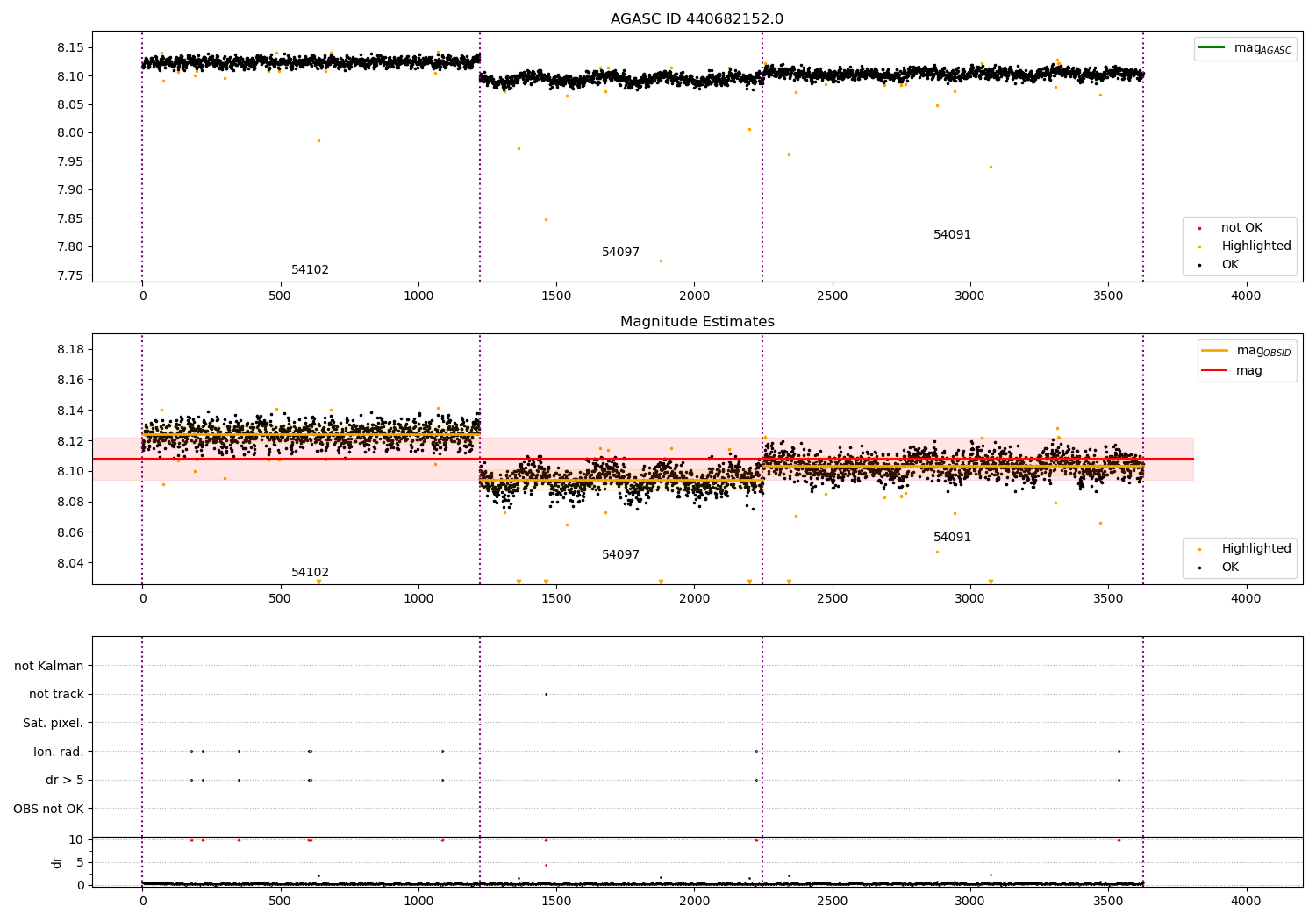This screenshot has height=921, width=1316.
Task: Click 'OK' in the Magnitude Estimates legend
Action: point(1230,568)
